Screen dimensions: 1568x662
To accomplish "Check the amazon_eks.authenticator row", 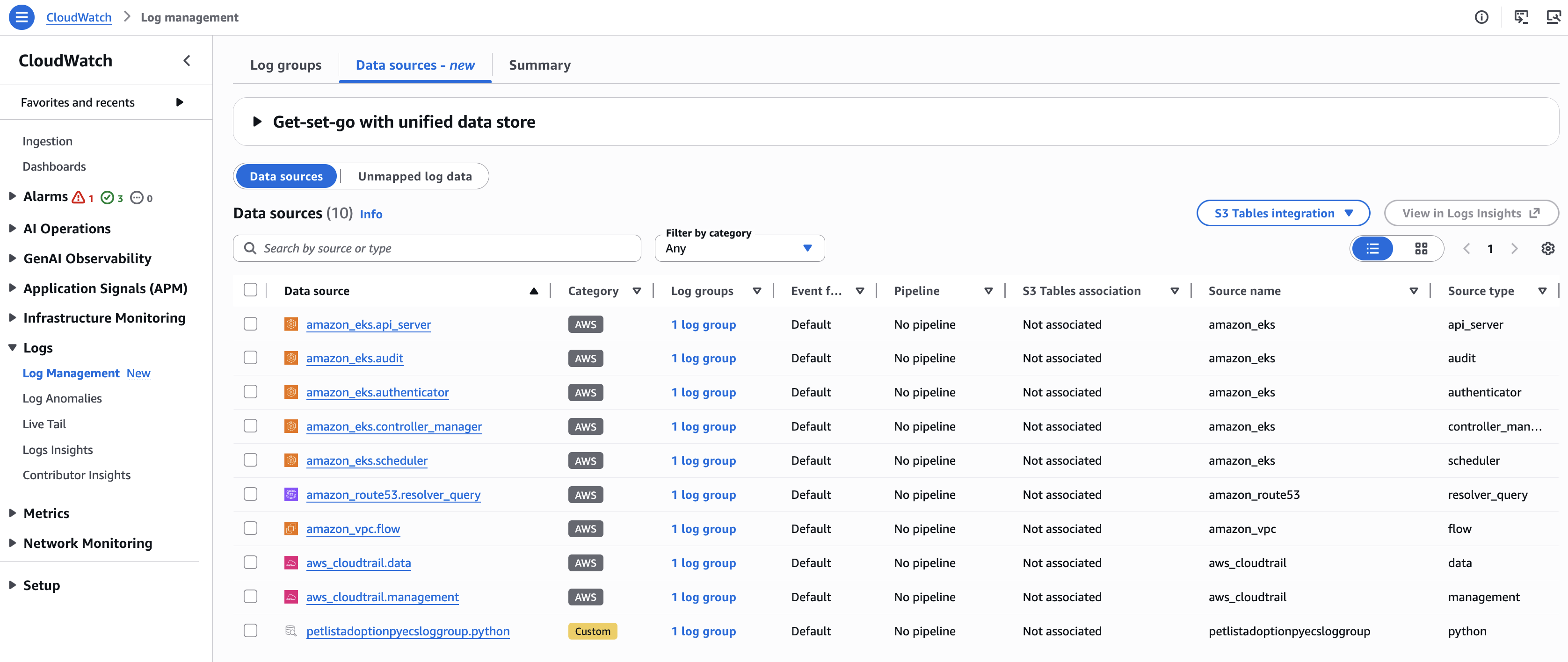I will [x=250, y=392].
